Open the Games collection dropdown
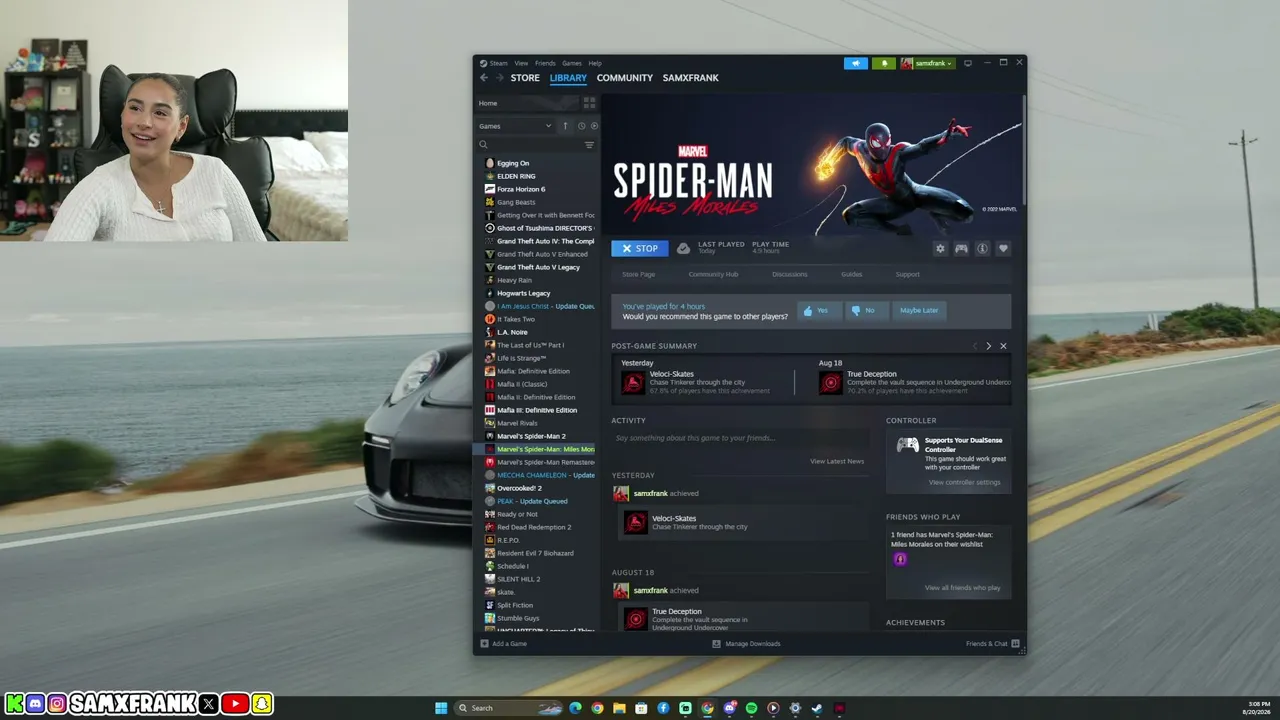The width and height of the screenshot is (1280, 720). [x=515, y=126]
